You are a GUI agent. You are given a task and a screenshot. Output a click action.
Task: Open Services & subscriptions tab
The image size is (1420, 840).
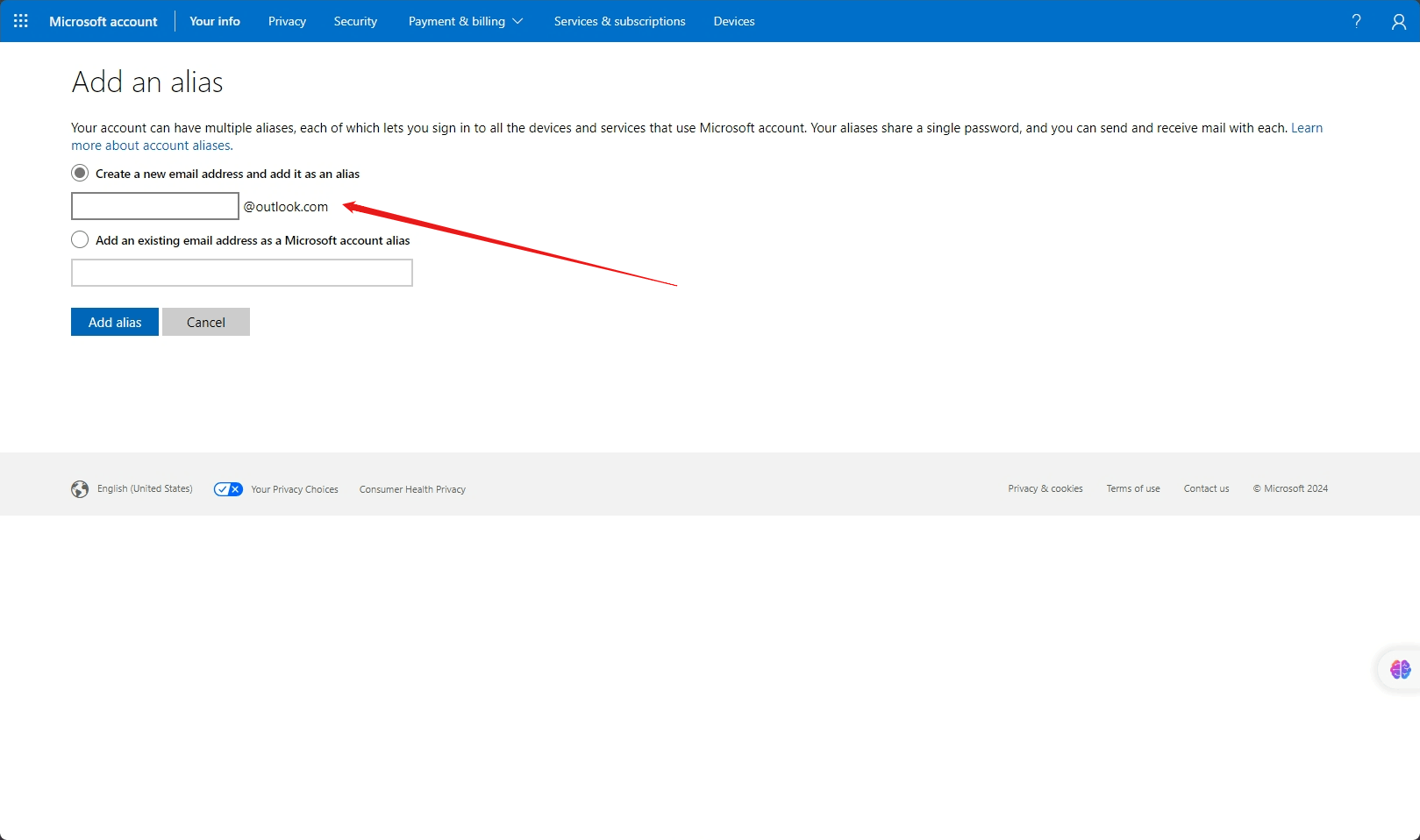(x=620, y=21)
